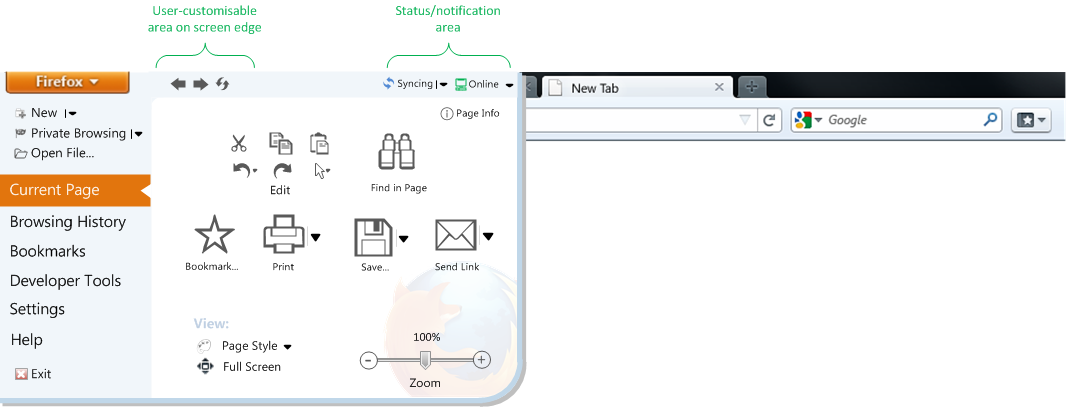Click zoom in plus button

(481, 360)
